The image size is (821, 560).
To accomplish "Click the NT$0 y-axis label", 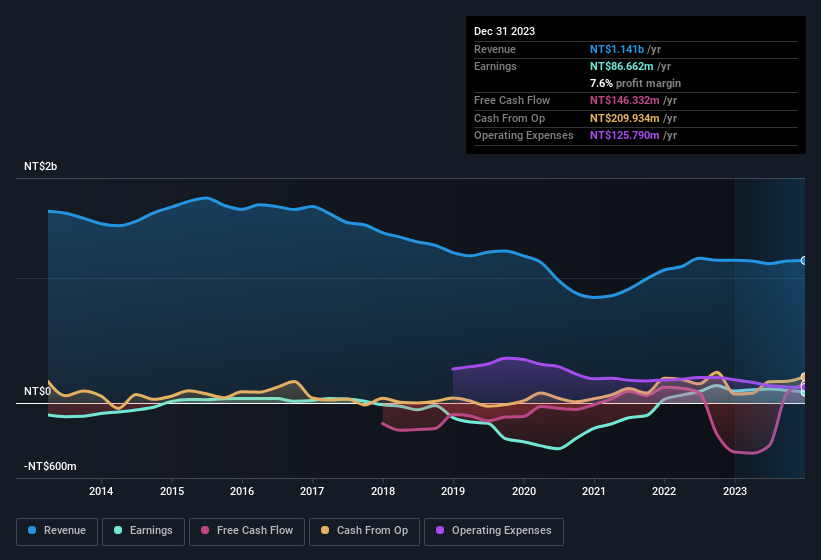I will click(38, 391).
